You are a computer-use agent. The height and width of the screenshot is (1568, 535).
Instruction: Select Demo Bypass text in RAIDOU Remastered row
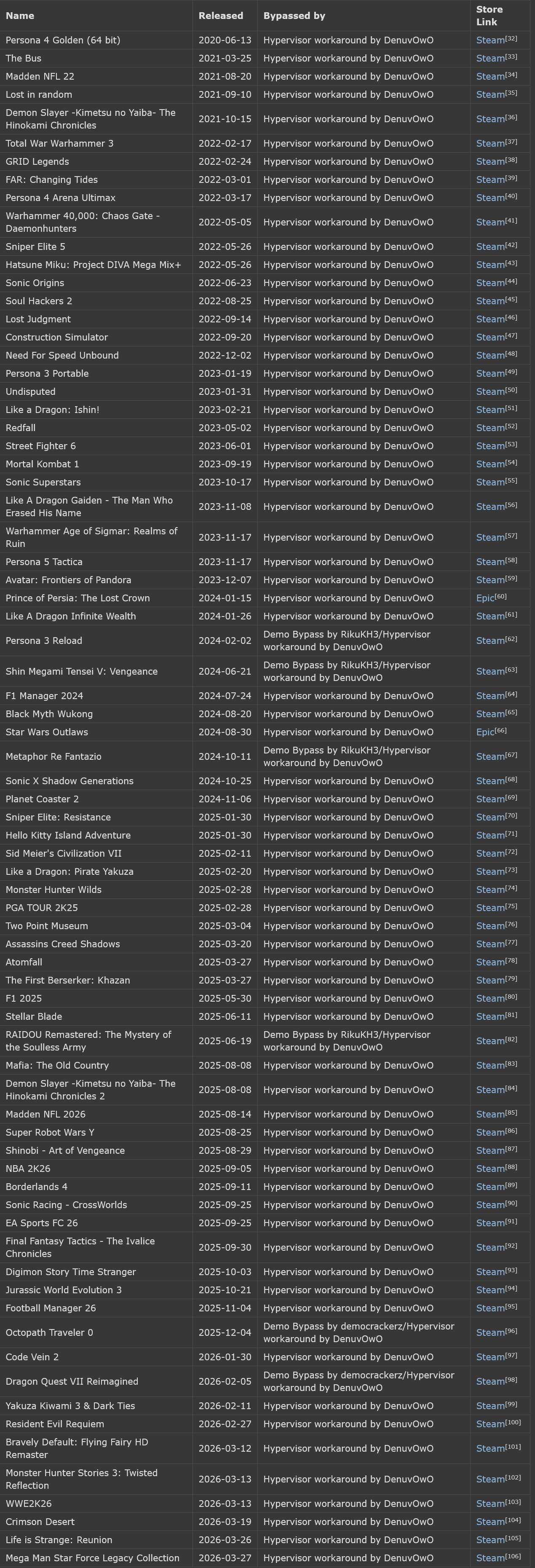347,1042
